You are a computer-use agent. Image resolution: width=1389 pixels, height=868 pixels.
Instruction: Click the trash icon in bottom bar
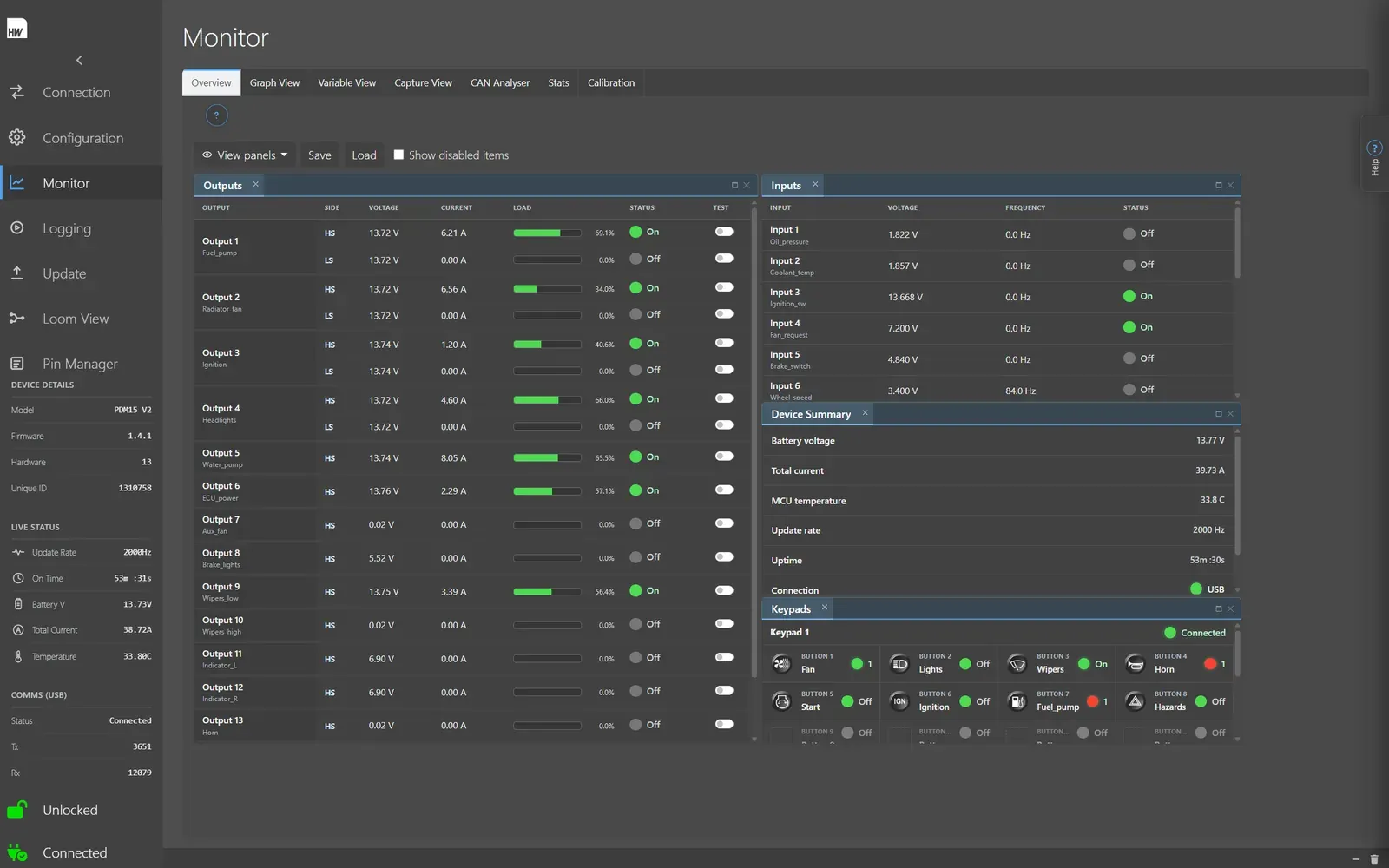(x=1374, y=859)
